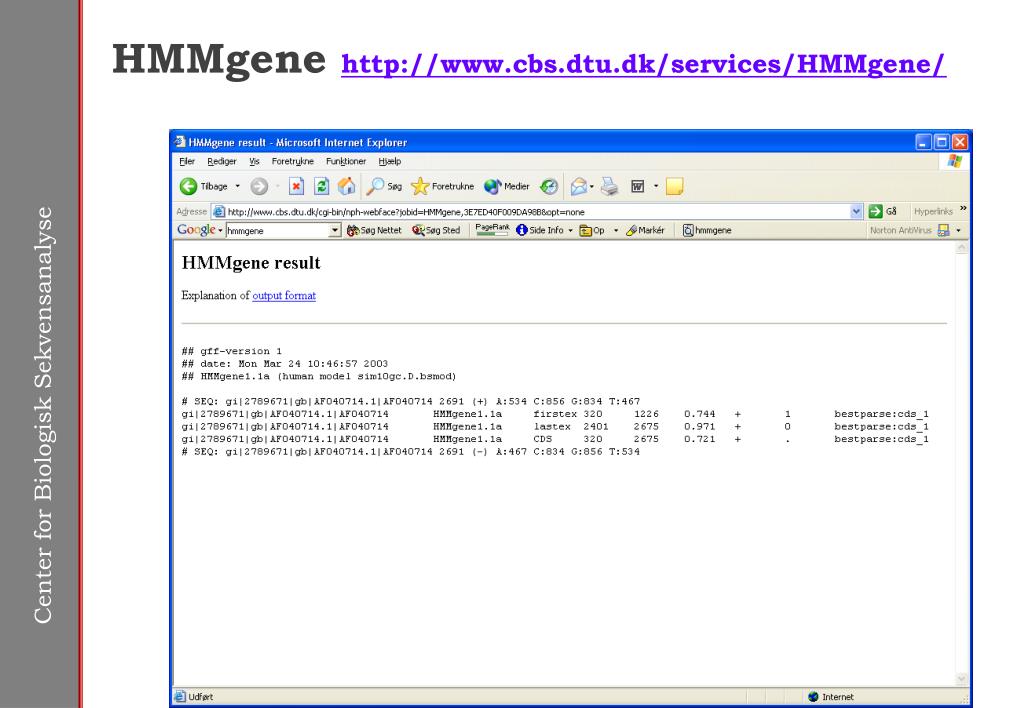The image size is (1023, 708).
Task: Click the lastex row value 0.971
Action: (x=699, y=426)
